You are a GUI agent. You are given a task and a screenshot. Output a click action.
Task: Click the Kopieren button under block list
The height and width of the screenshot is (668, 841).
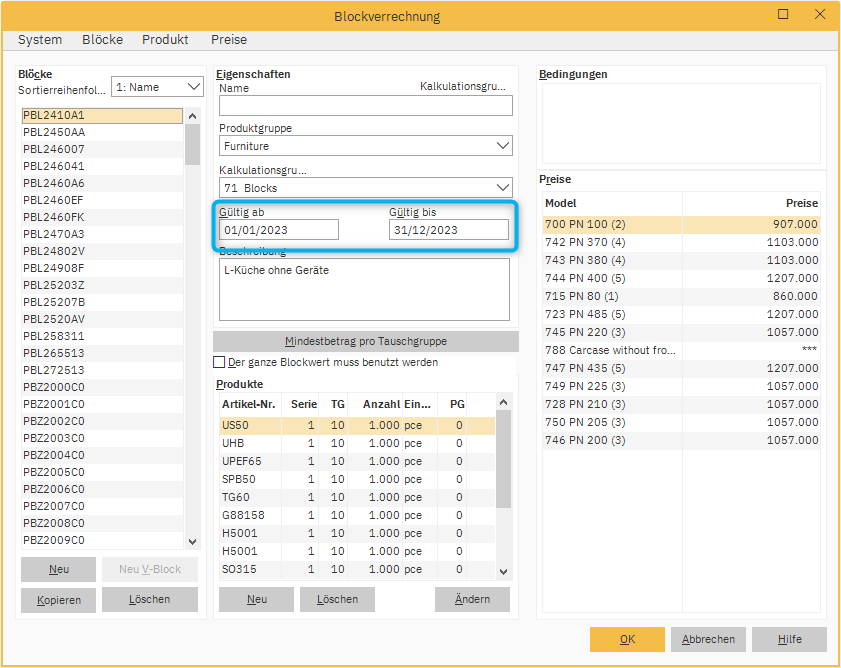(x=59, y=600)
